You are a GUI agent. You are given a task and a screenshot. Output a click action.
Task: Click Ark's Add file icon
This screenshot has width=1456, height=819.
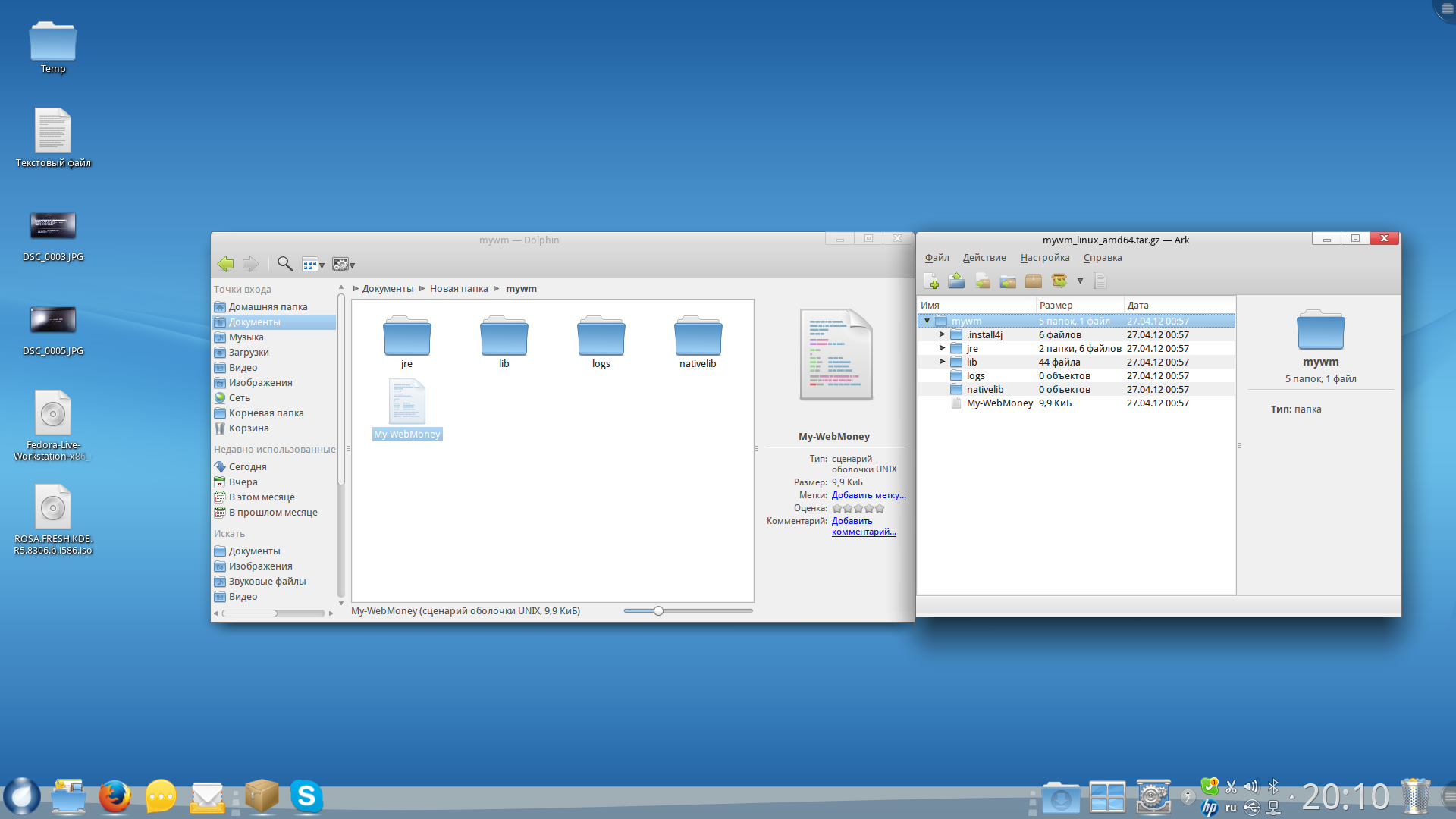(983, 281)
